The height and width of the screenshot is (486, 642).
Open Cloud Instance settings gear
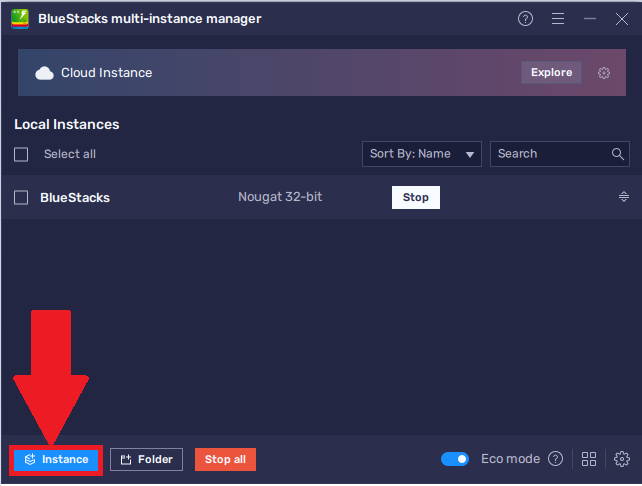point(604,73)
